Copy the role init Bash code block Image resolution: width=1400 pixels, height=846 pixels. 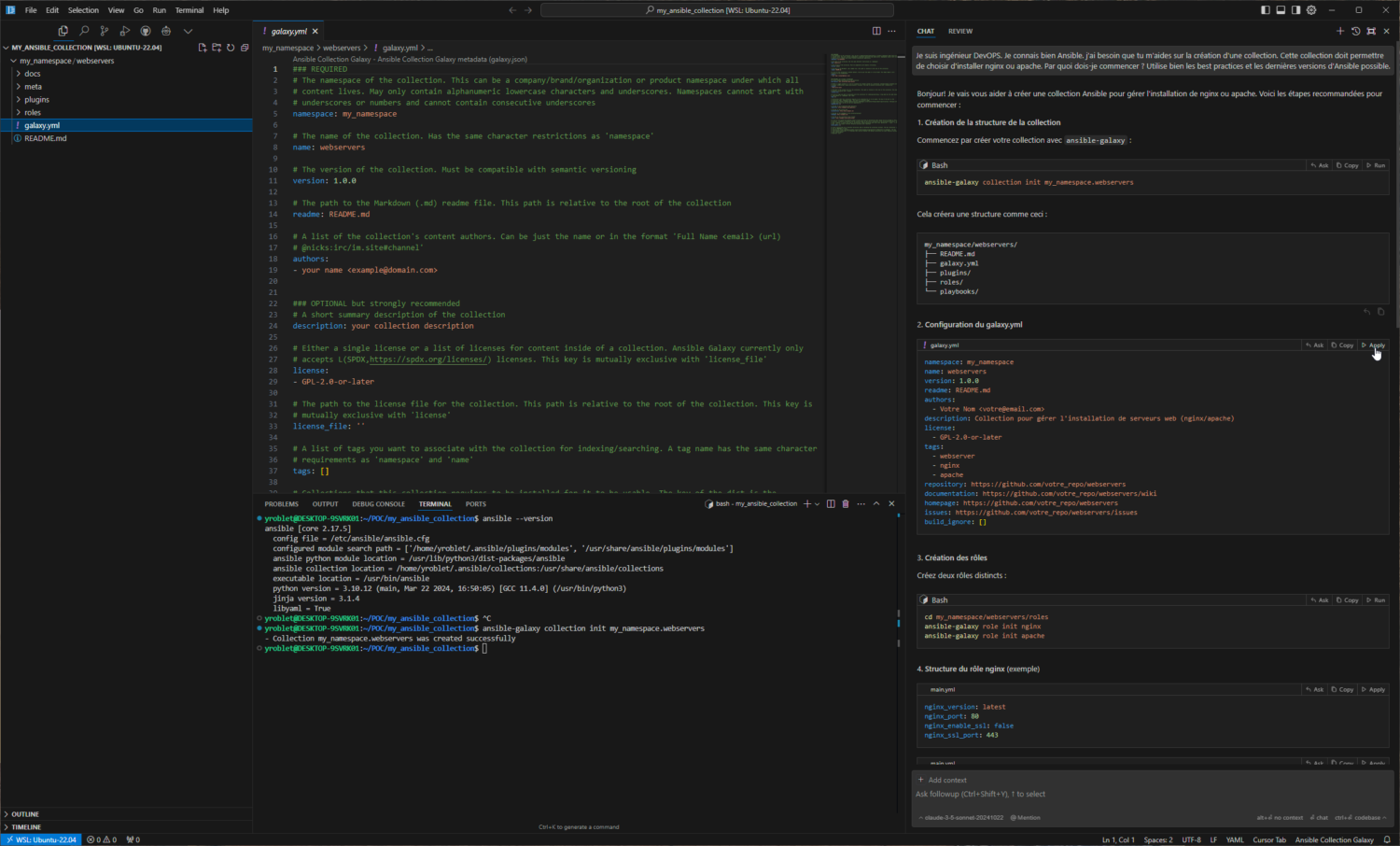[x=1348, y=600]
